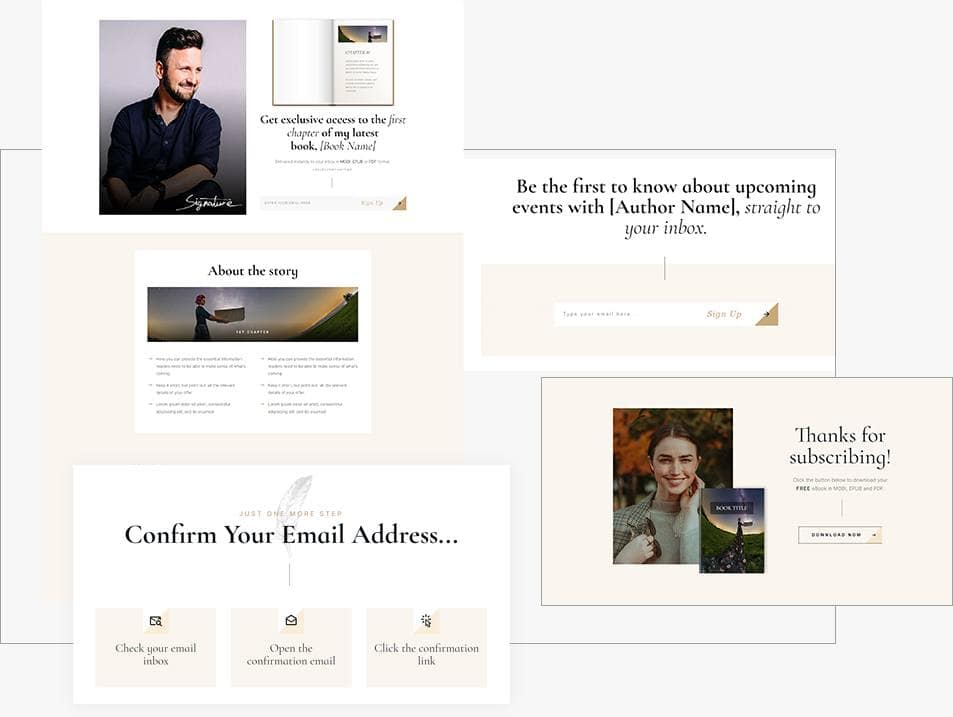Click the 'About the story' banner image

pyautogui.click(x=253, y=314)
